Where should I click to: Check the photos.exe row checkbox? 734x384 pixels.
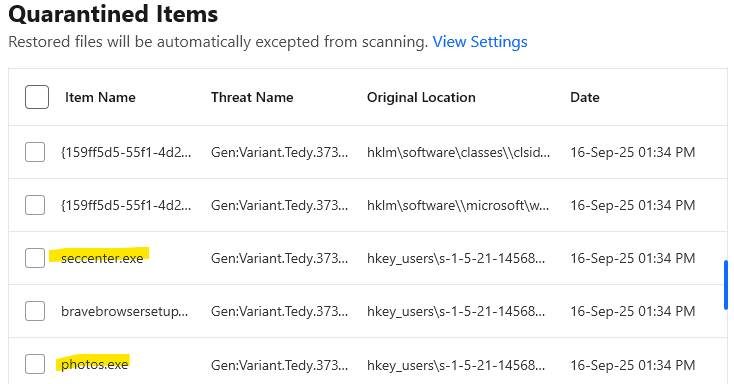35,364
